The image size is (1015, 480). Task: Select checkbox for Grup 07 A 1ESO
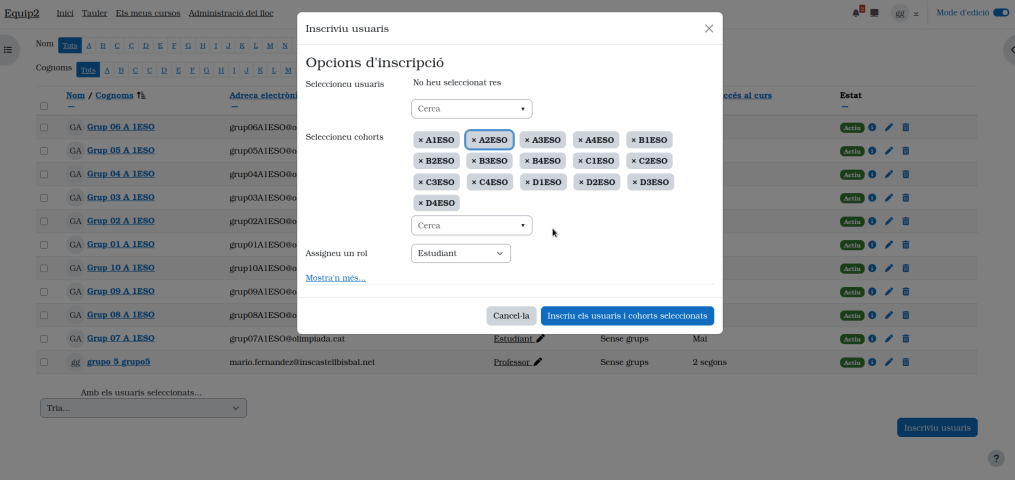[x=44, y=338]
